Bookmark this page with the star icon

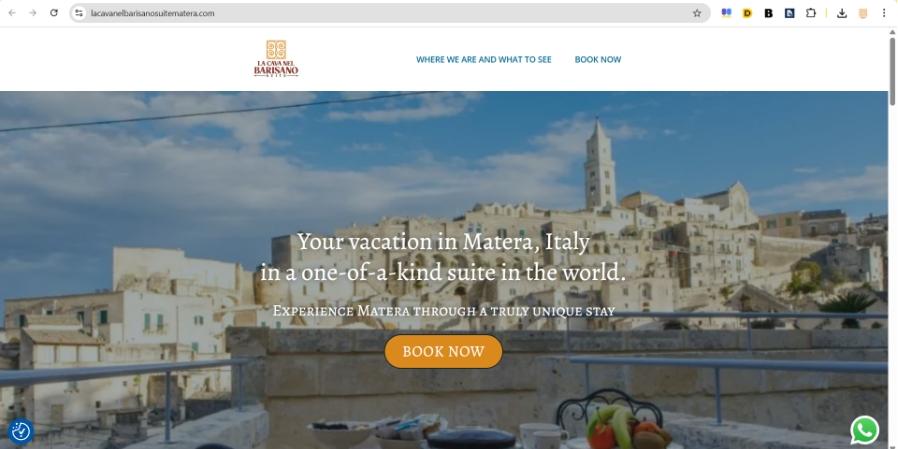[696, 13]
